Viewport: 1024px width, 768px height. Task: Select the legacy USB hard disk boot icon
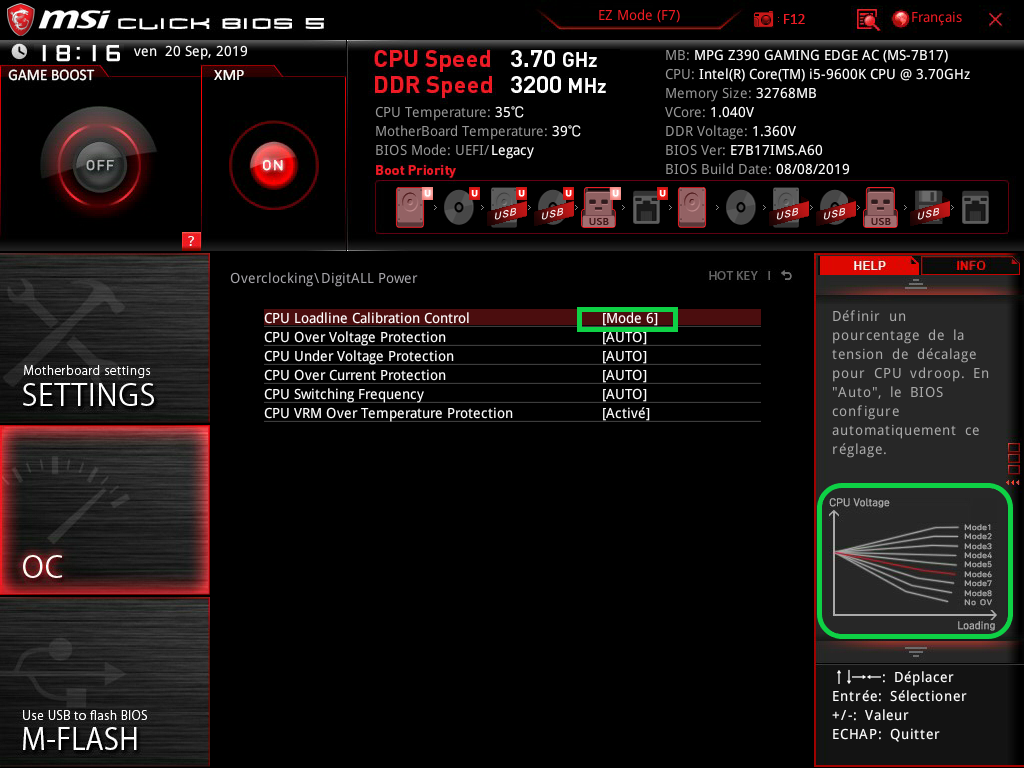[787, 208]
